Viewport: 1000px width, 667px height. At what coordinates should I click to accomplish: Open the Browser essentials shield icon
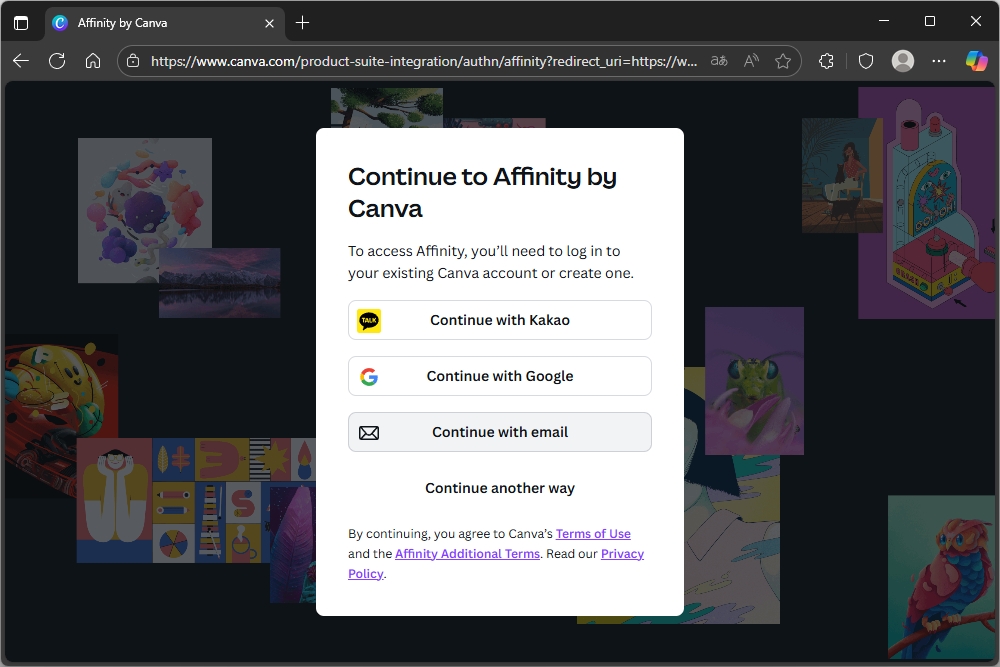(x=865, y=61)
